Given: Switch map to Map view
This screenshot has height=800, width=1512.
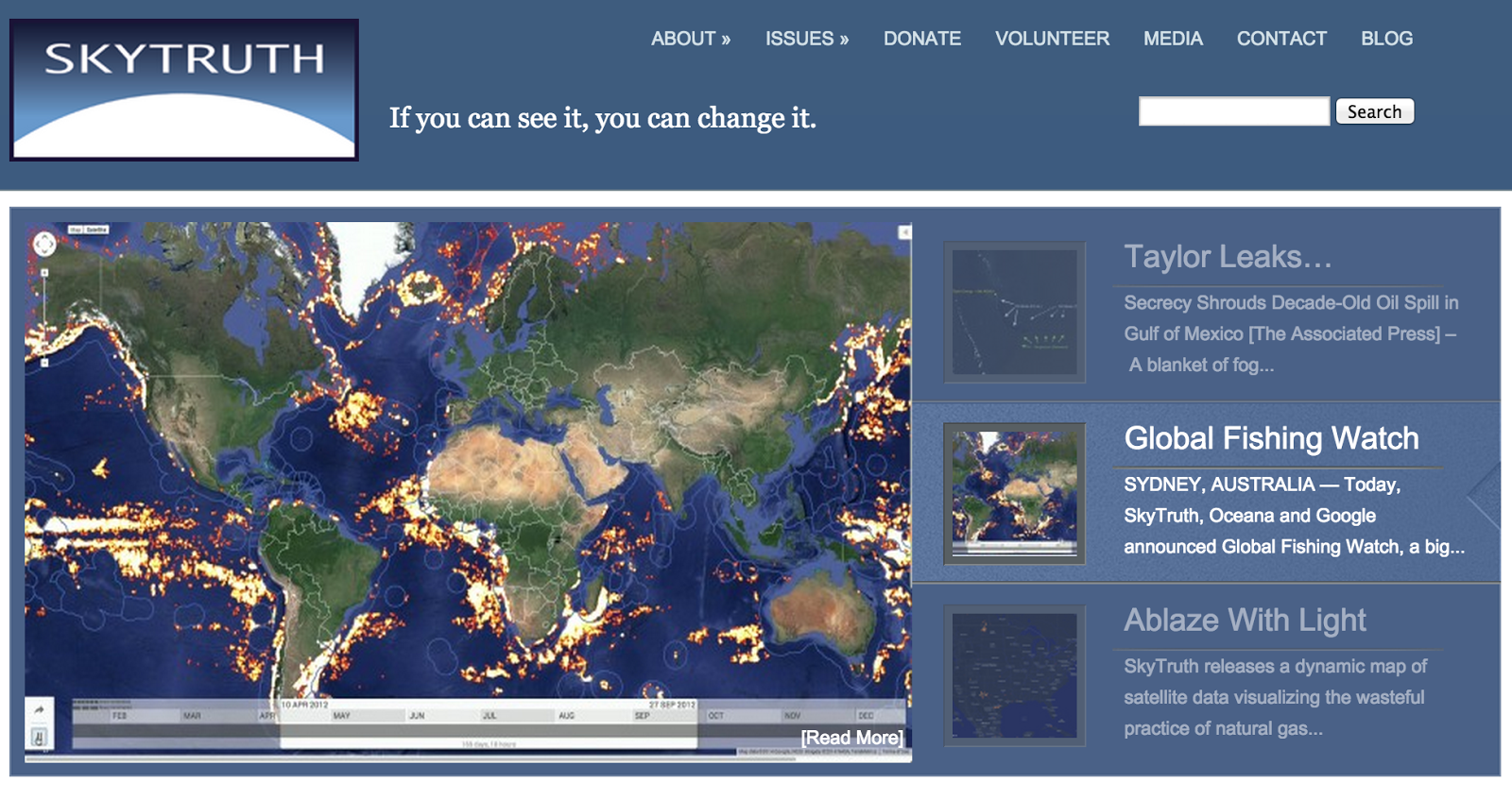Looking at the screenshot, I should click(76, 230).
